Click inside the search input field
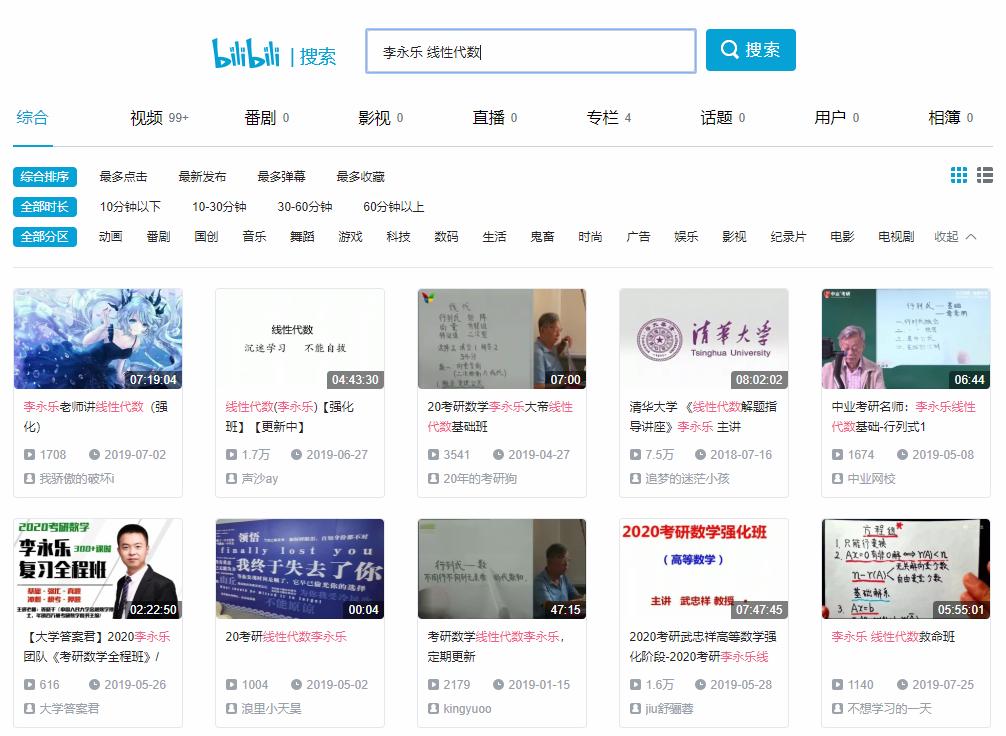Image resolution: width=1006 pixels, height=736 pixels. click(x=530, y=50)
